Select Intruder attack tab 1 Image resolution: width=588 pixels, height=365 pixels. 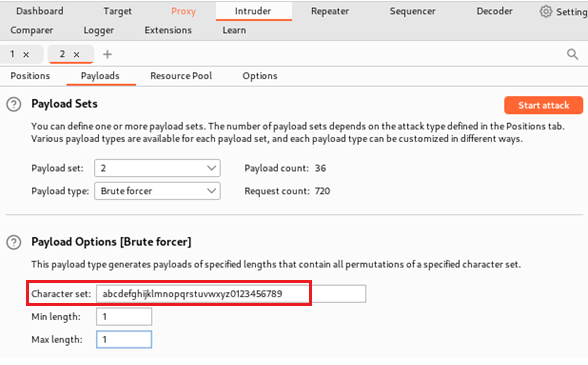(x=12, y=54)
